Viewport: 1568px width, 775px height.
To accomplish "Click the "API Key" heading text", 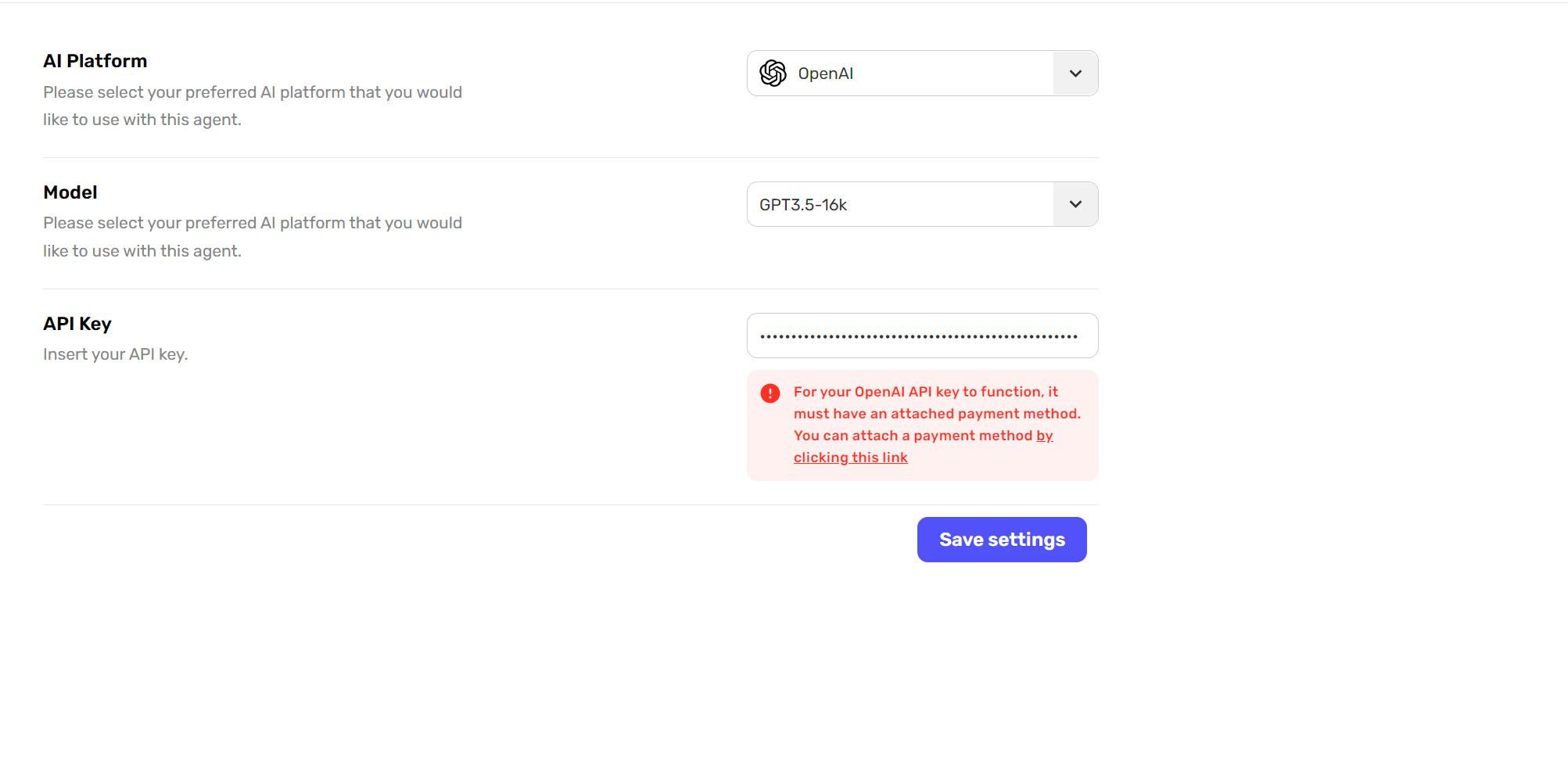I will [x=77, y=324].
